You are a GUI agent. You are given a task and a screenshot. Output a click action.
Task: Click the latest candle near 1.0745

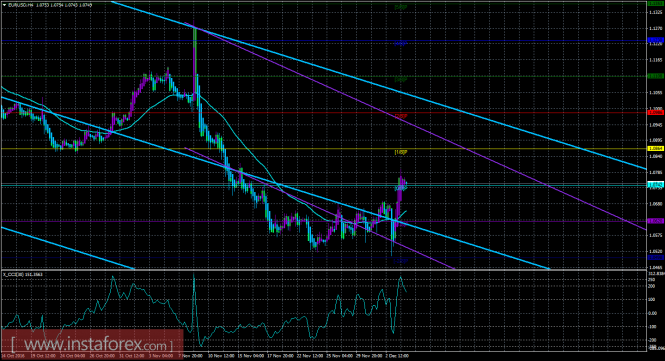point(405,183)
